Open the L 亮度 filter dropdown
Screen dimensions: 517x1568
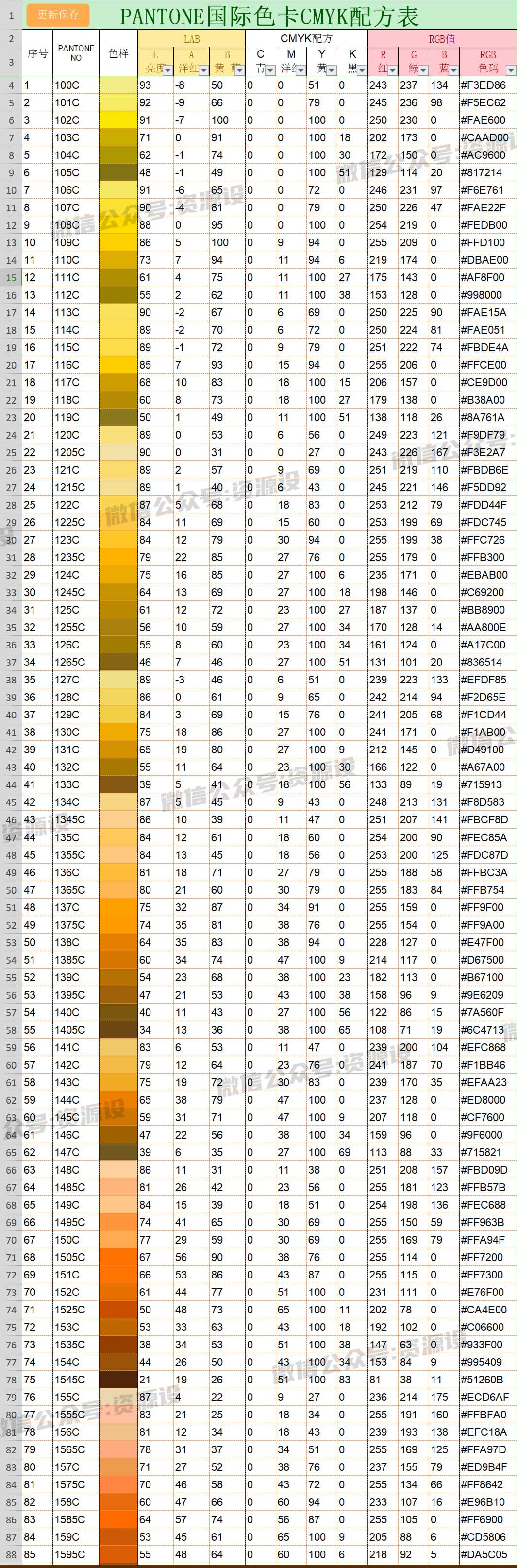coord(168,70)
